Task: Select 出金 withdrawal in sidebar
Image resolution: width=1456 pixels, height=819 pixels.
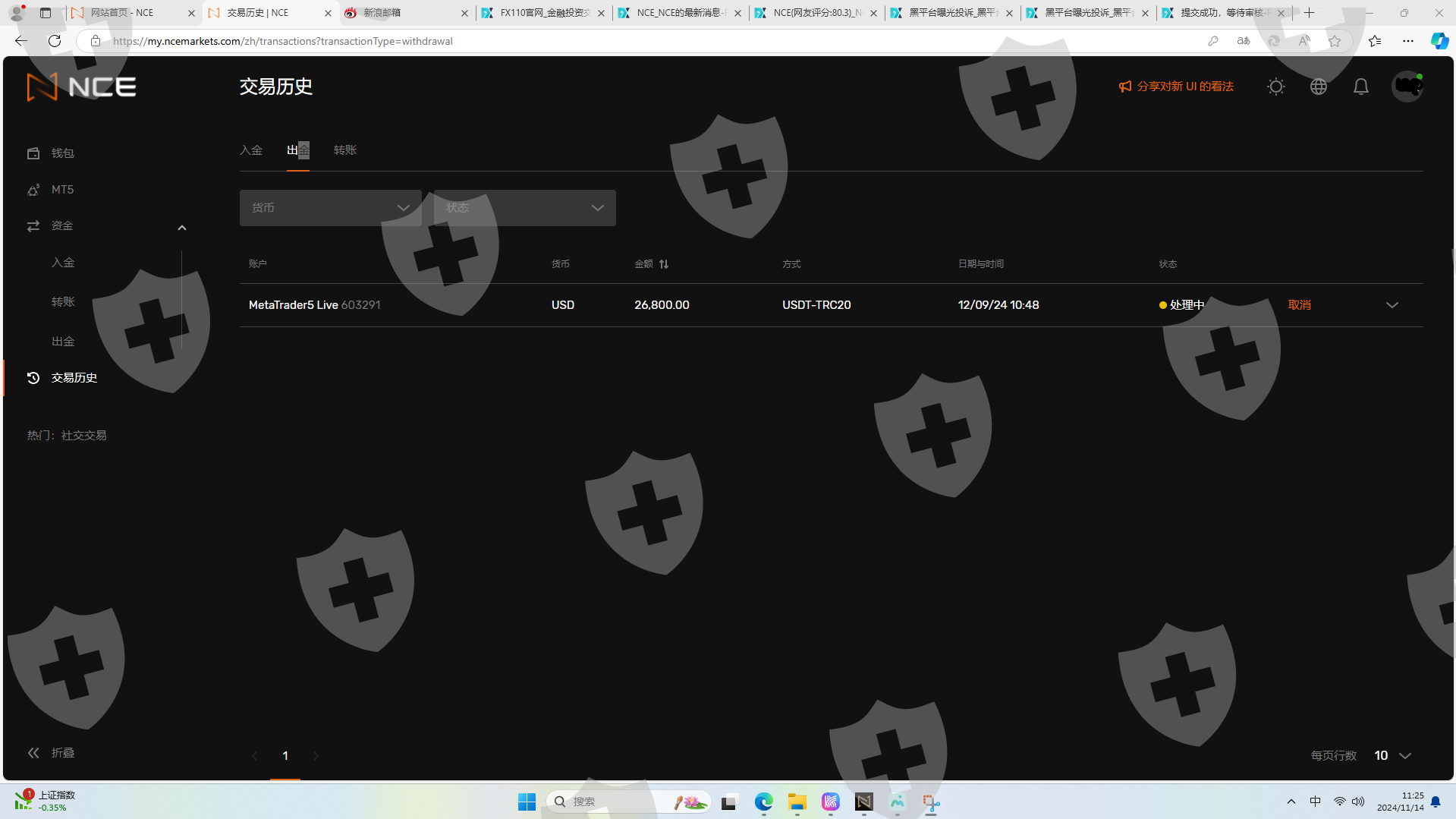Action: 63,342
